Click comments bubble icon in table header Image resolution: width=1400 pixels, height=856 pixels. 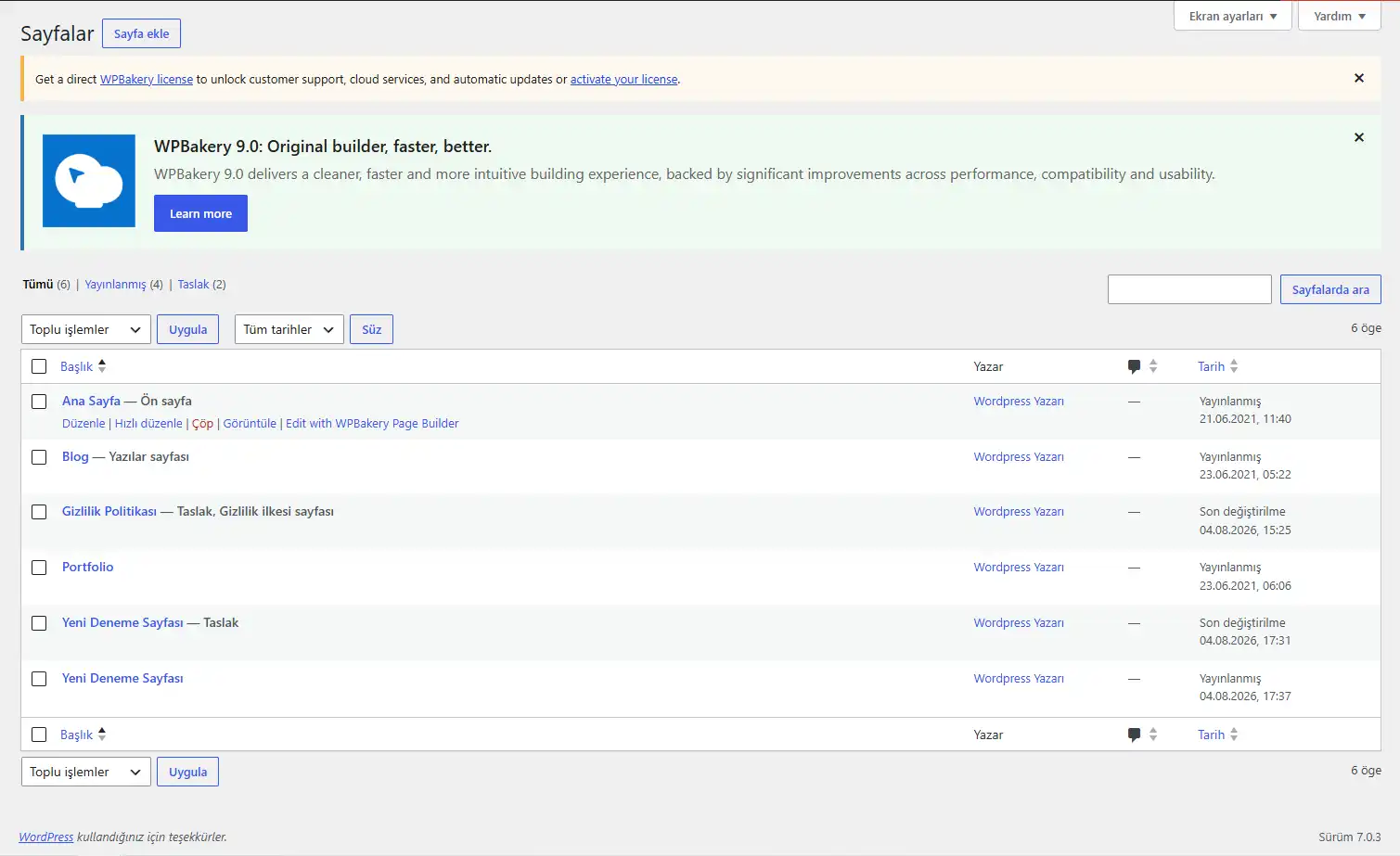pyautogui.click(x=1134, y=366)
